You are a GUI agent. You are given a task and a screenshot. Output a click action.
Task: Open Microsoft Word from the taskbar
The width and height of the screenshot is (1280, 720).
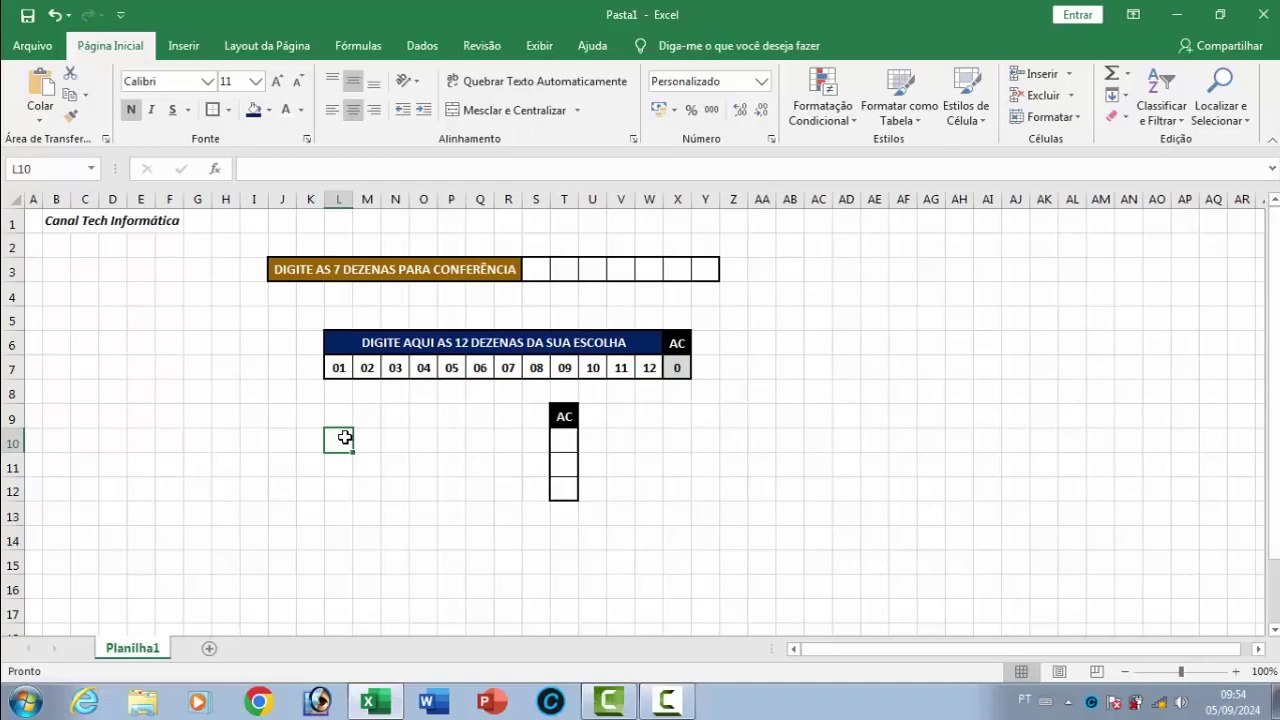[x=432, y=702]
